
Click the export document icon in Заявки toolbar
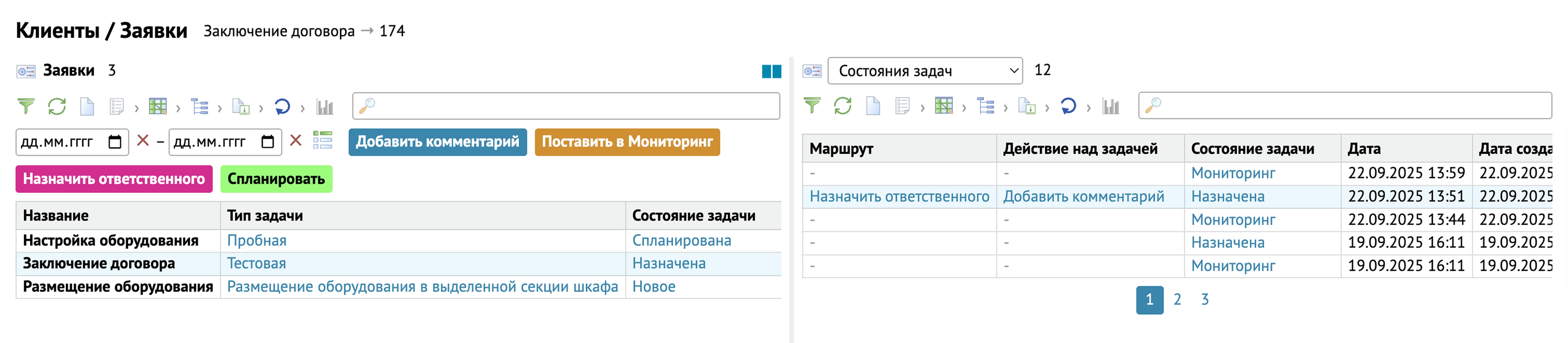coord(241,106)
